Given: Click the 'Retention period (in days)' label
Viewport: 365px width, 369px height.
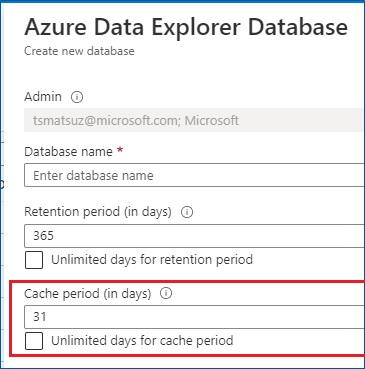Looking at the screenshot, I should (98, 212).
